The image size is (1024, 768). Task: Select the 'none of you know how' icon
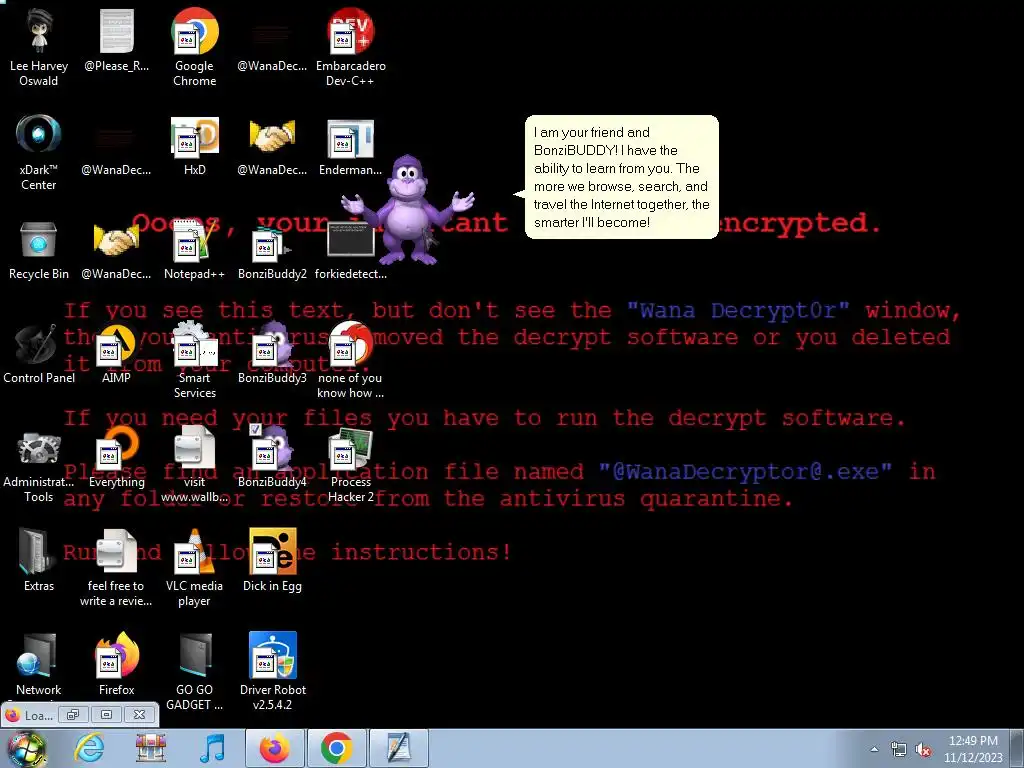pyautogui.click(x=351, y=360)
